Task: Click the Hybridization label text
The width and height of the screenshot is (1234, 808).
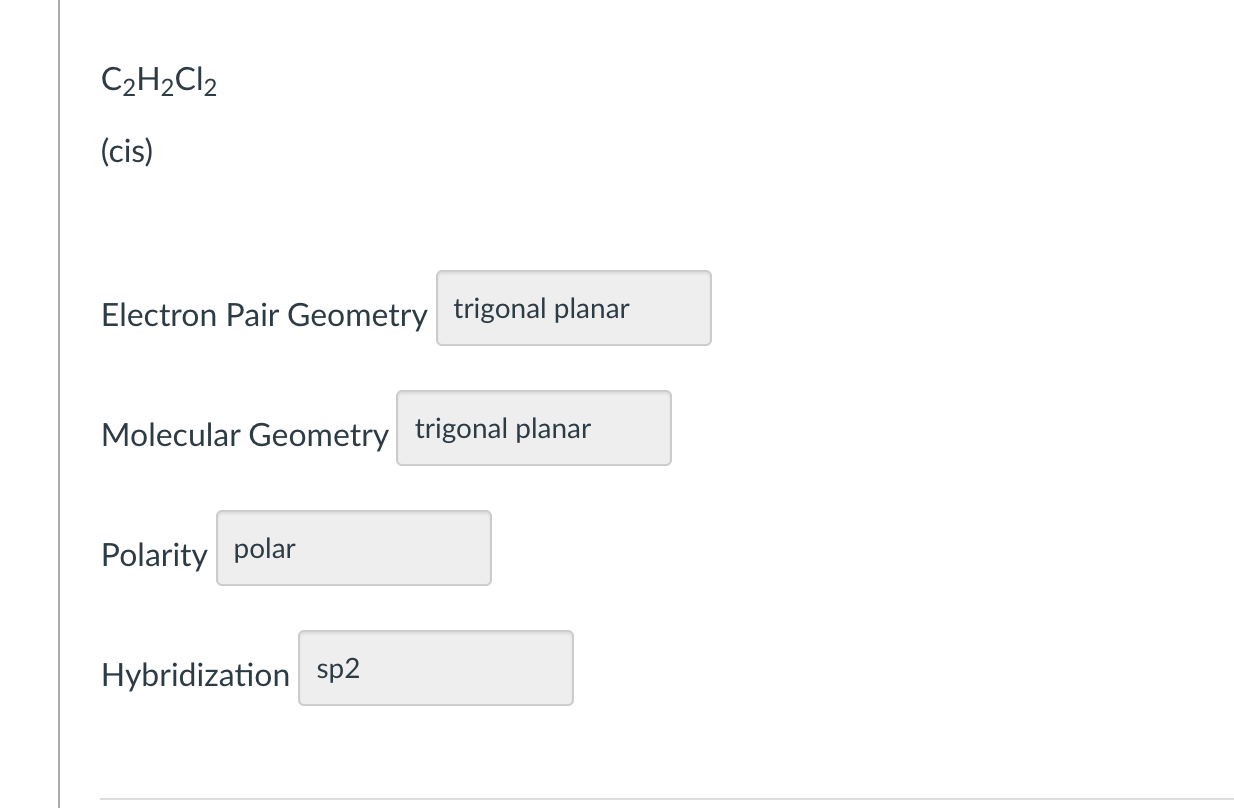Action: point(195,675)
